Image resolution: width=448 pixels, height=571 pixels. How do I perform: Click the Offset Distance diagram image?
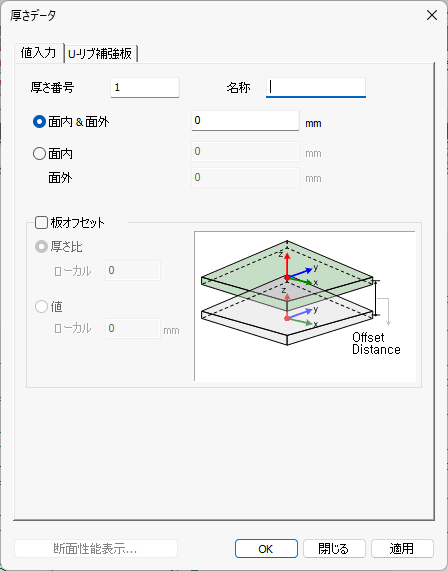(x=305, y=306)
